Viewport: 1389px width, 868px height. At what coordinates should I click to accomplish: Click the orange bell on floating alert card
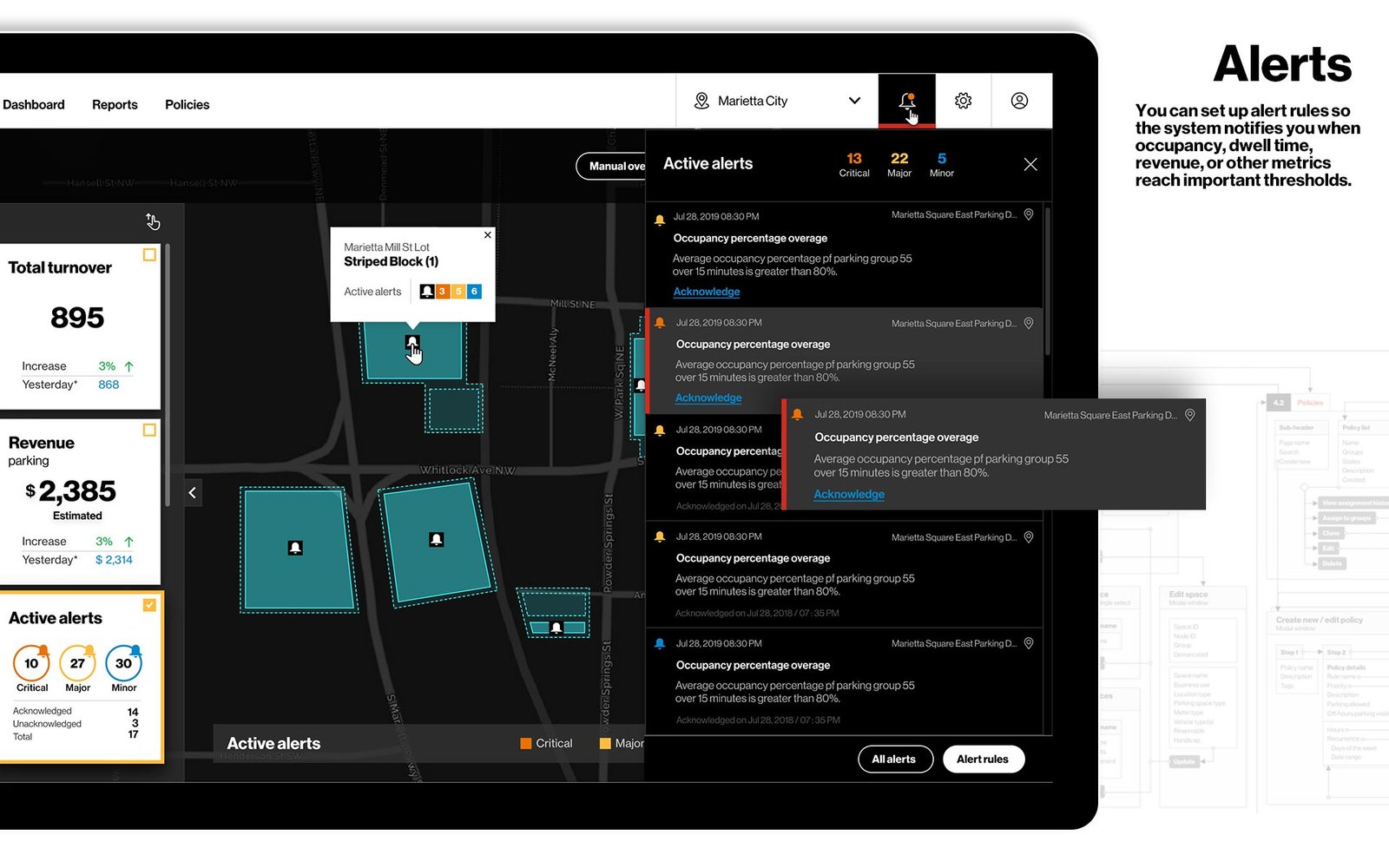[798, 415]
